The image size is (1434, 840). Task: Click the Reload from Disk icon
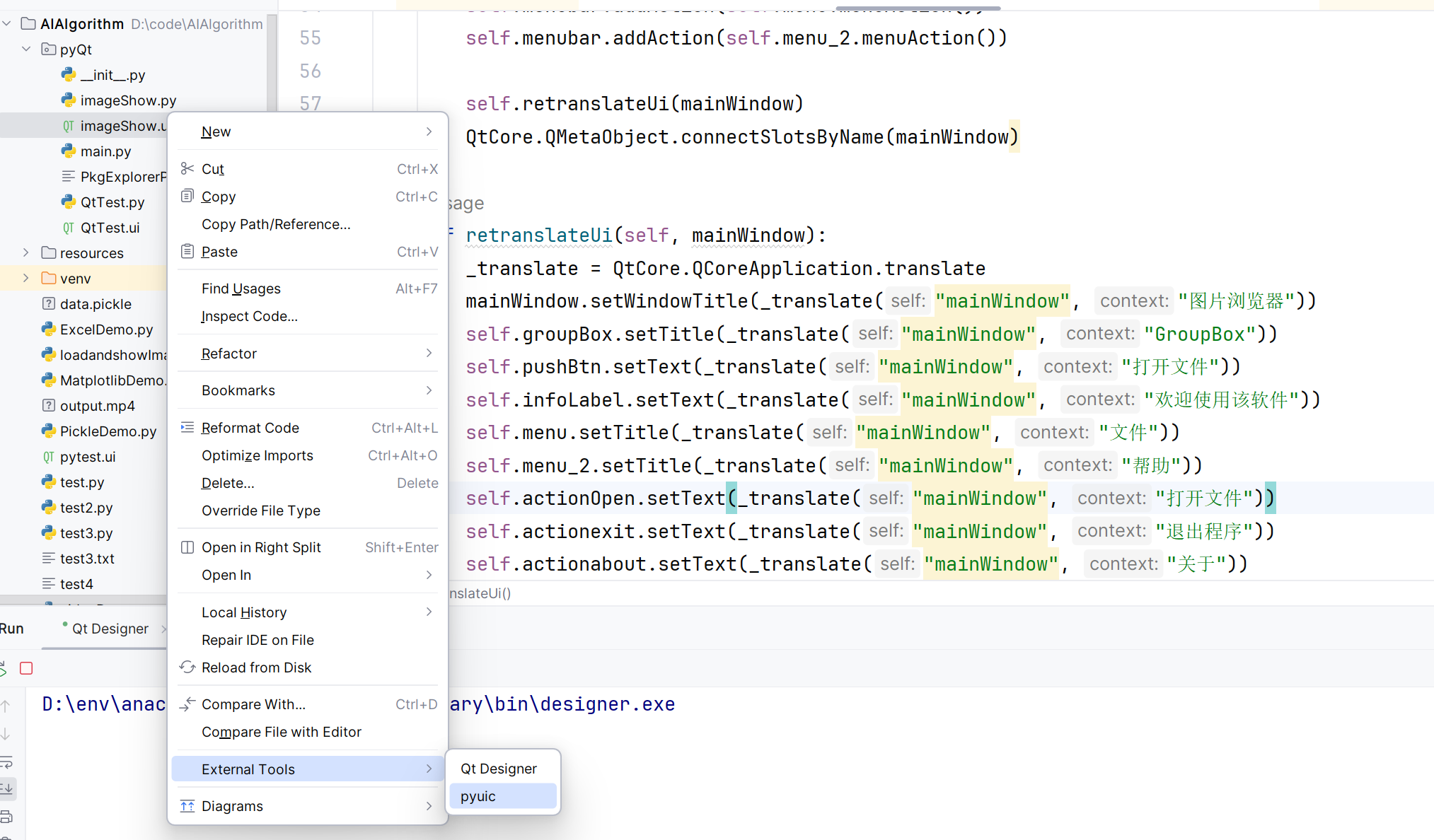point(187,667)
